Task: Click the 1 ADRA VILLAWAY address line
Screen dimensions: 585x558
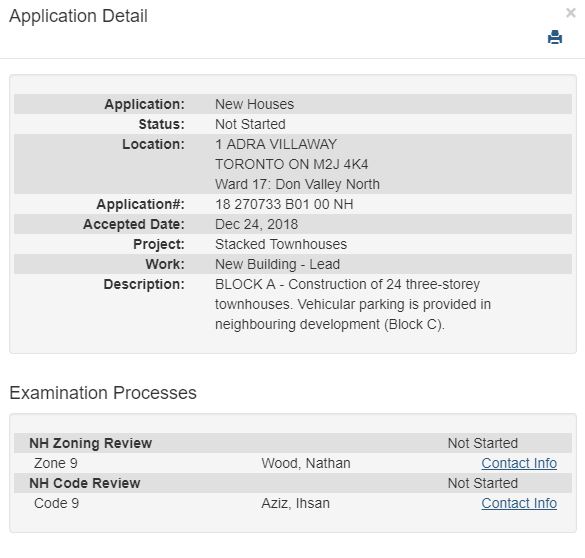Action: [x=276, y=144]
